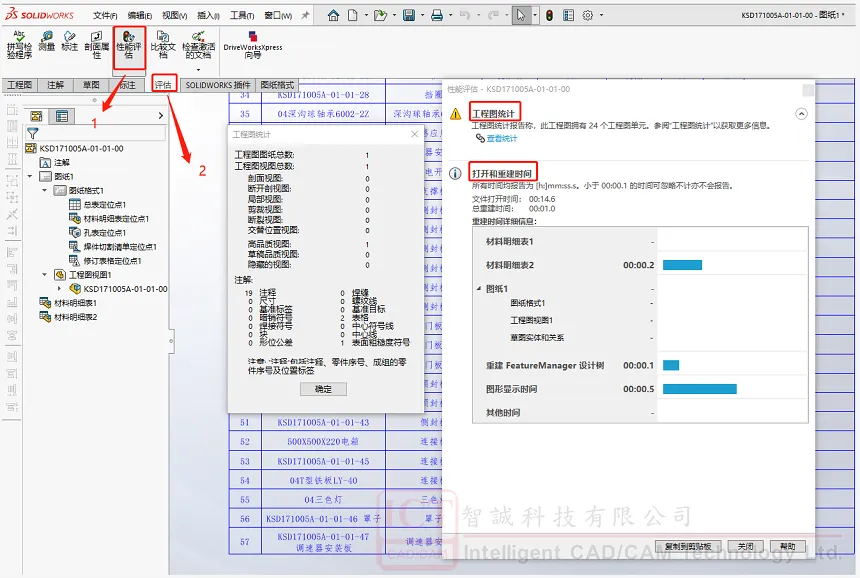Image resolution: width=860 pixels, height=578 pixels.
Task: Go to the Home welcome icon
Action: coord(333,15)
